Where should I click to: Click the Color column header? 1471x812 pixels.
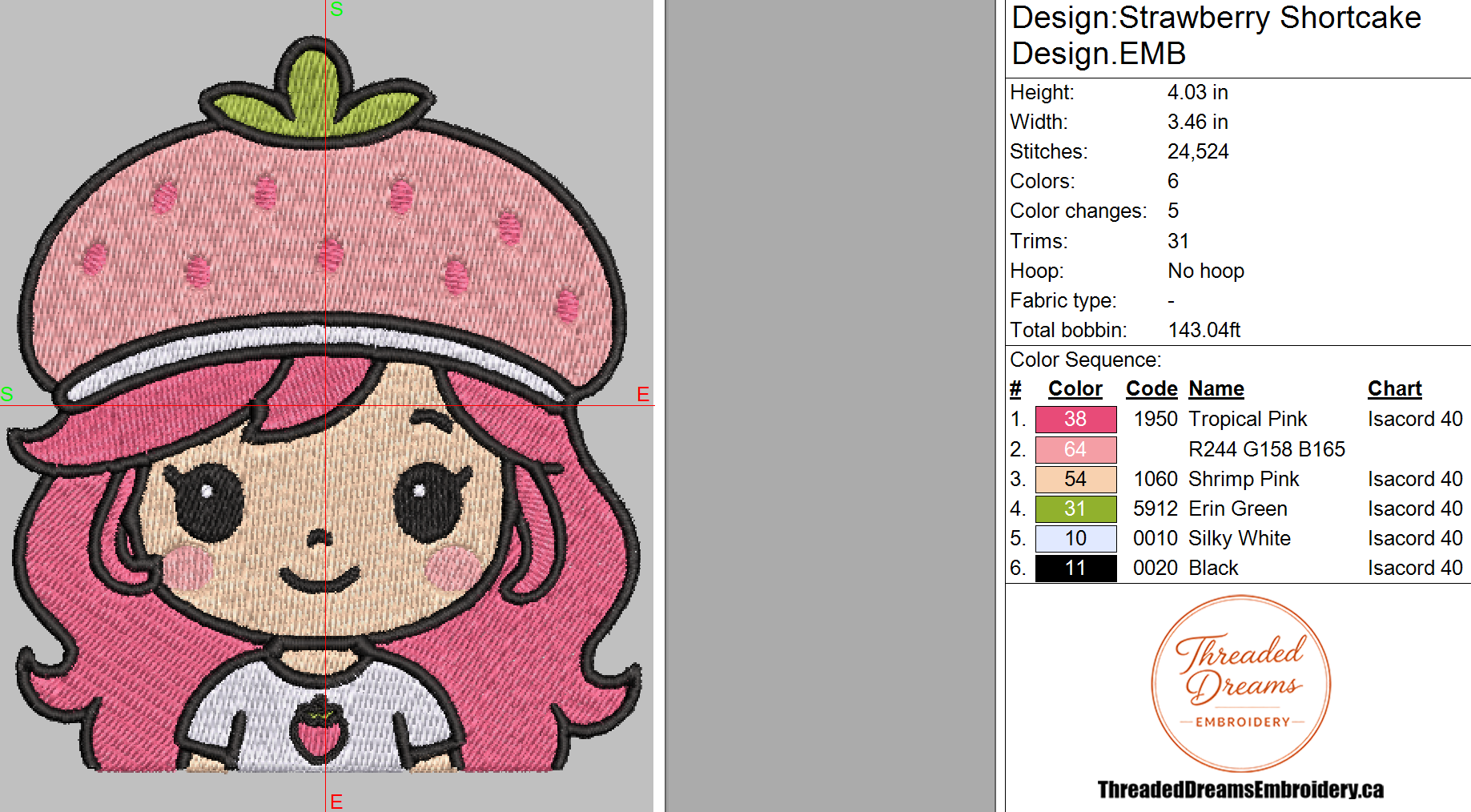coord(1075,389)
